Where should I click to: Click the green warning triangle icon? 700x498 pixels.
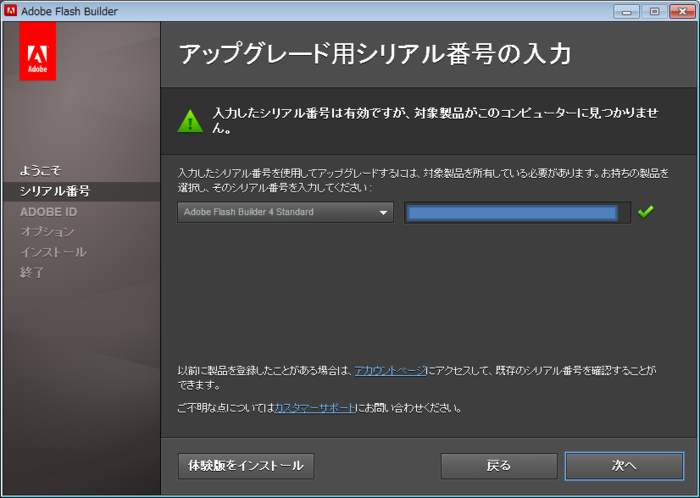(x=190, y=121)
